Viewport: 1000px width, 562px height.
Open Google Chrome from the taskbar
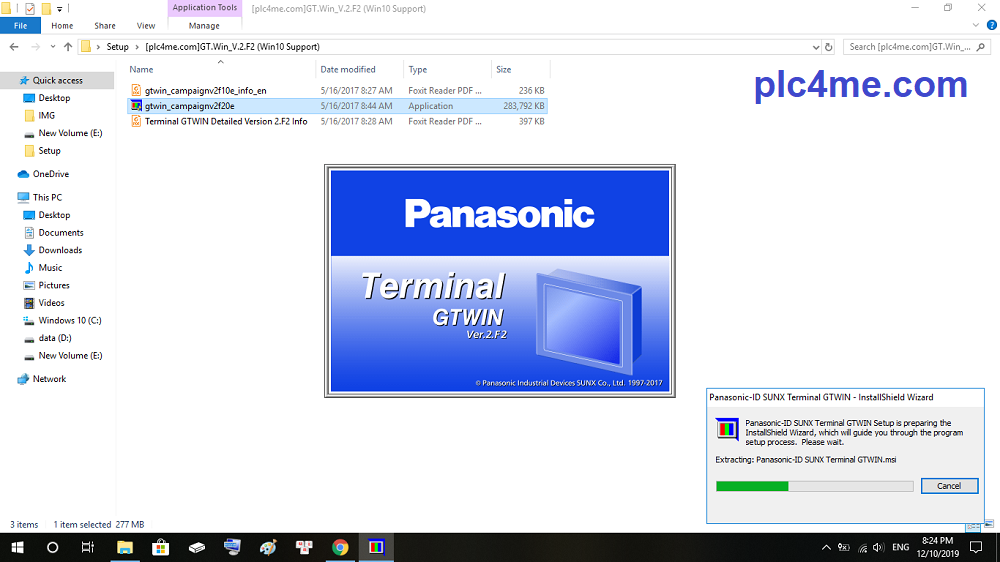point(340,547)
